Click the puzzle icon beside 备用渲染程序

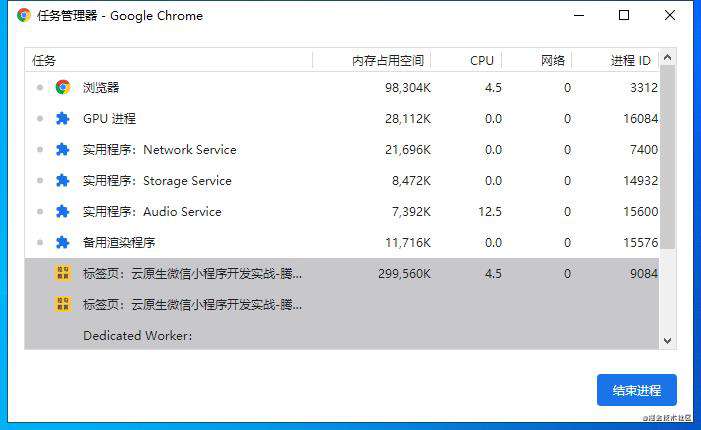(63, 242)
